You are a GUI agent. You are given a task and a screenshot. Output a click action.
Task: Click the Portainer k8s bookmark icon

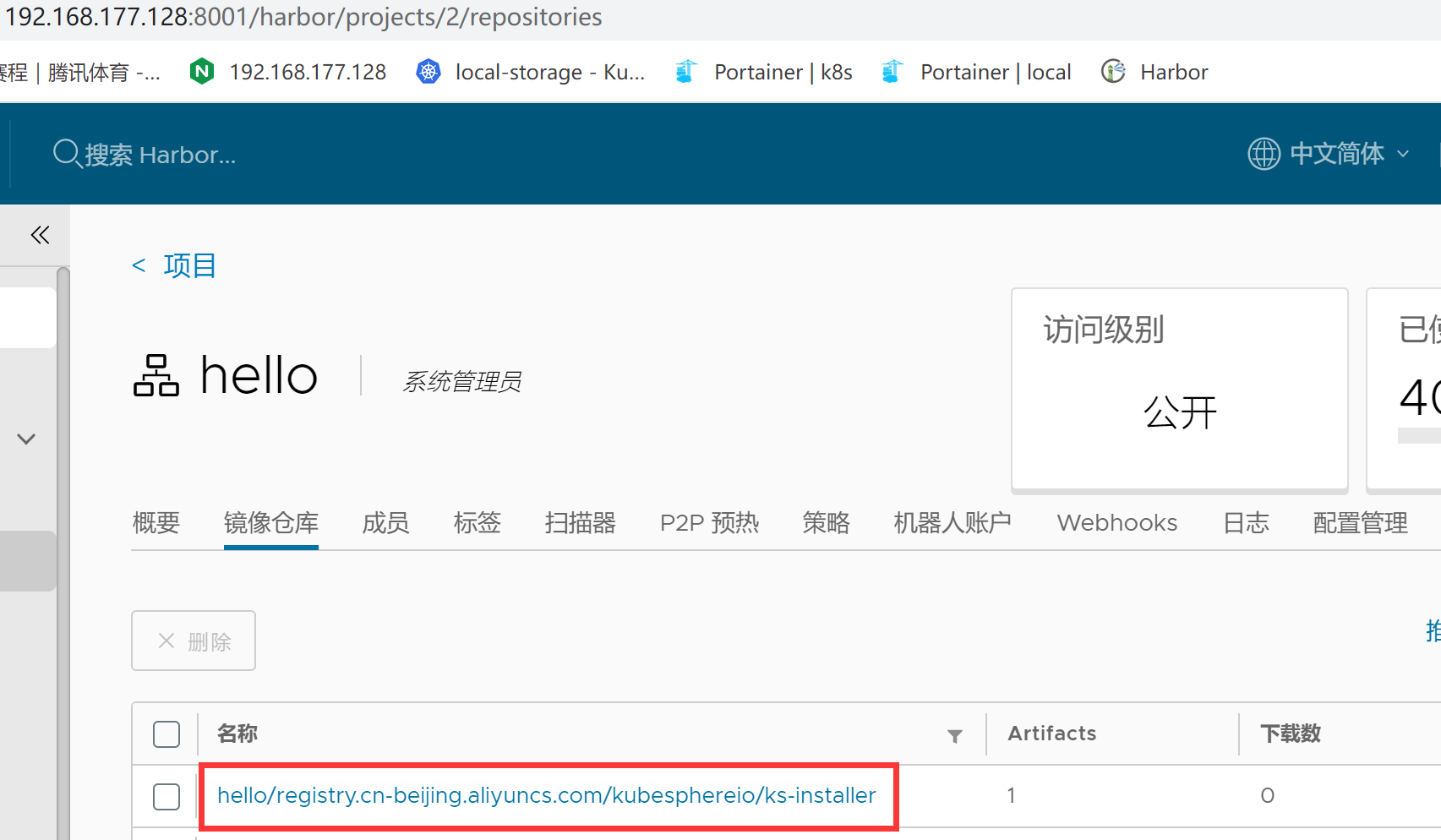[x=685, y=72]
